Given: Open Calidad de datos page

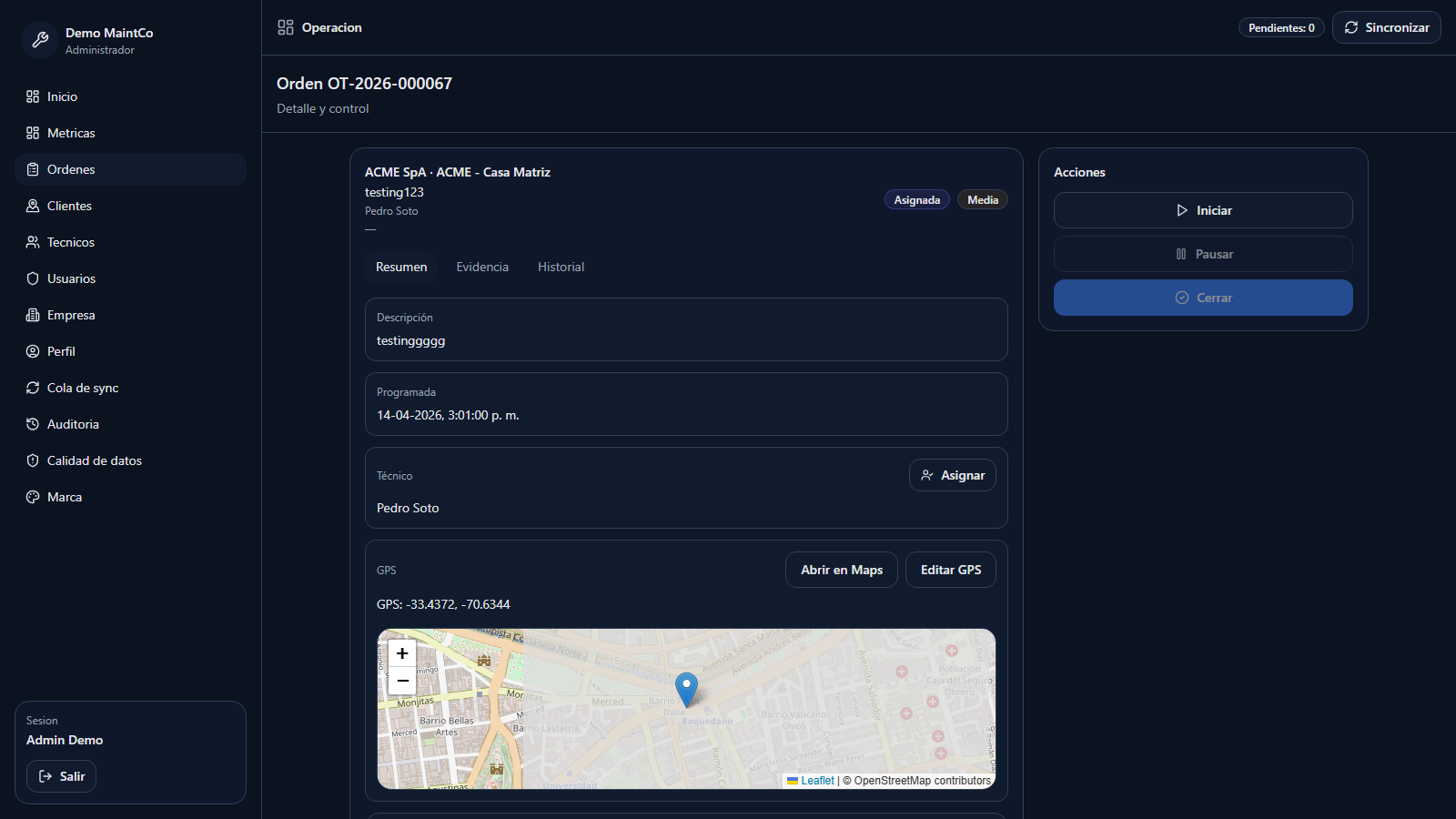Looking at the screenshot, I should [94, 460].
